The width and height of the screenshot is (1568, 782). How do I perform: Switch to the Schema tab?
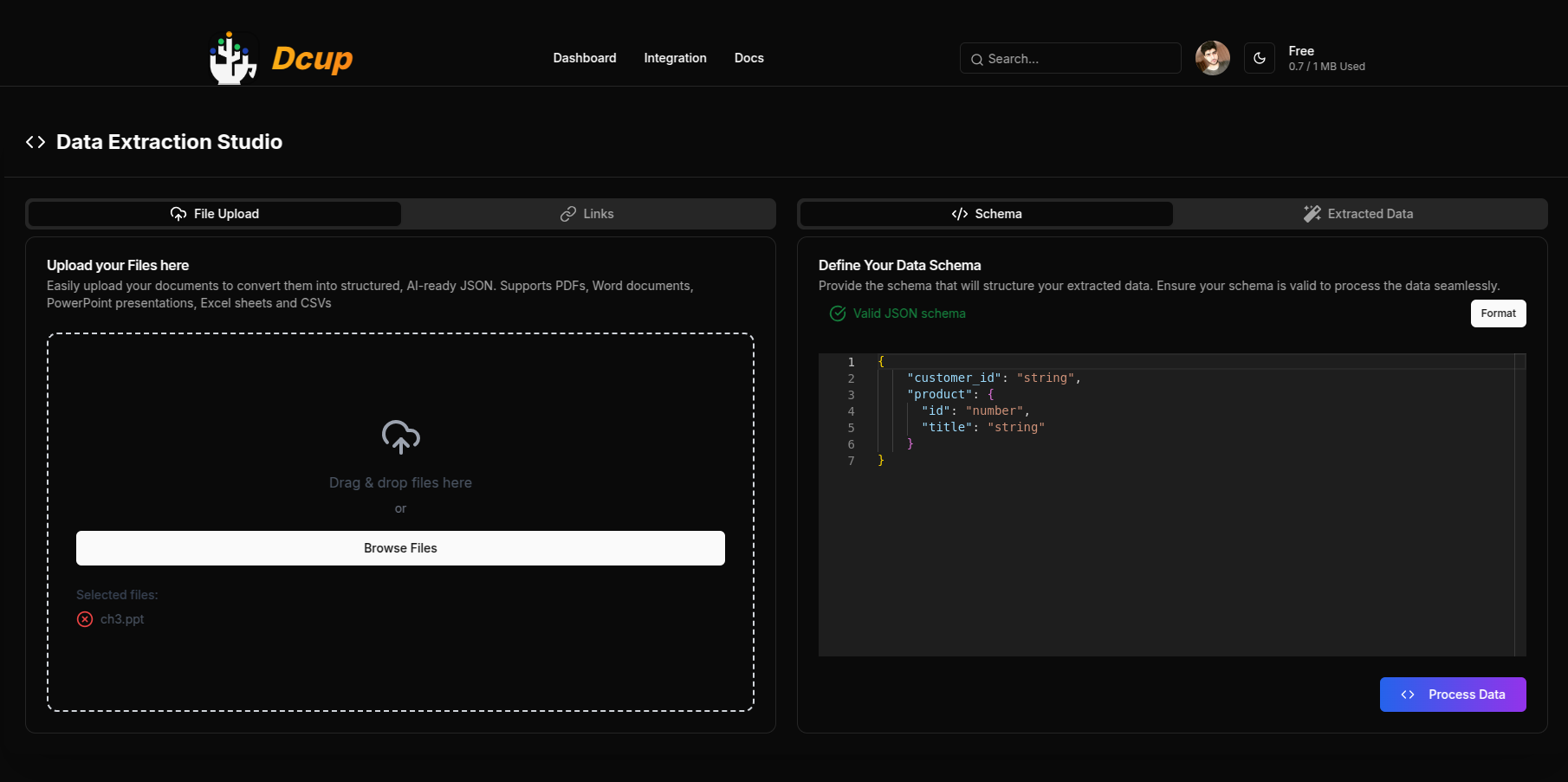point(987,214)
